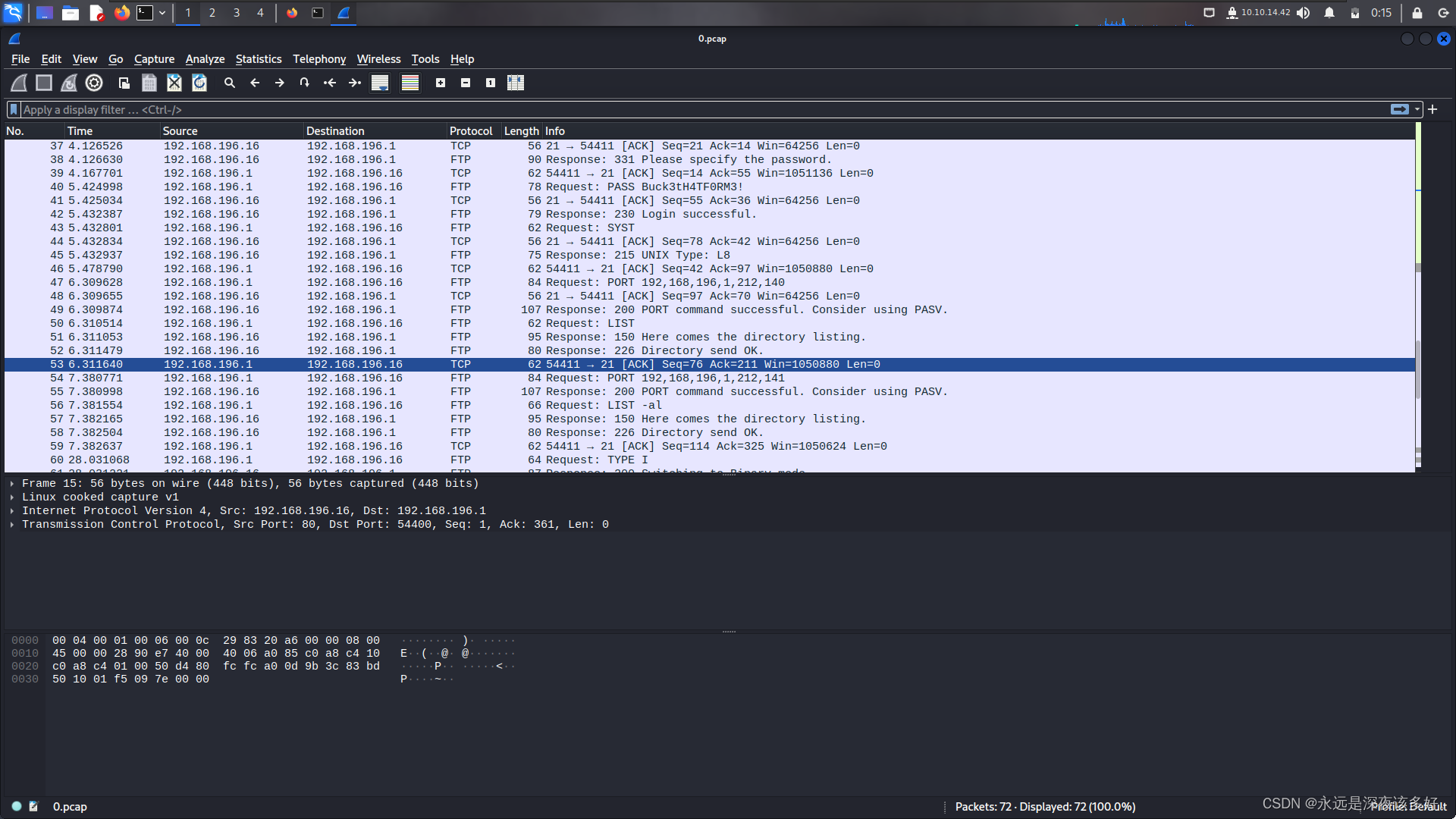Open expert information status circle icon
The image size is (1456, 819).
point(17,807)
